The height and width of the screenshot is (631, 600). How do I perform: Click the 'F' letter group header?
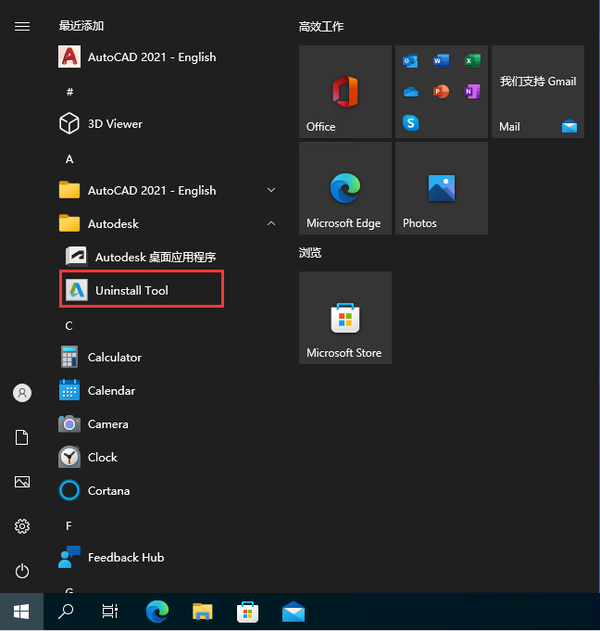pos(69,526)
